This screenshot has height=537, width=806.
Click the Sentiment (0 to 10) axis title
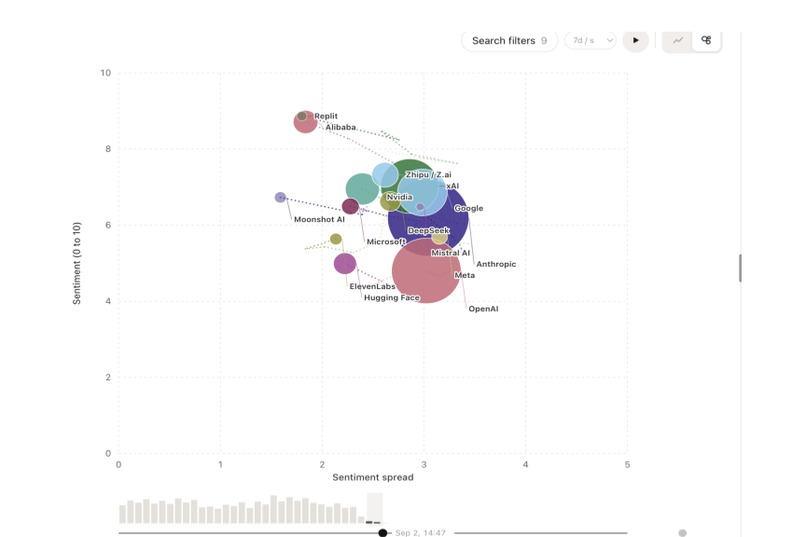tap(77, 263)
